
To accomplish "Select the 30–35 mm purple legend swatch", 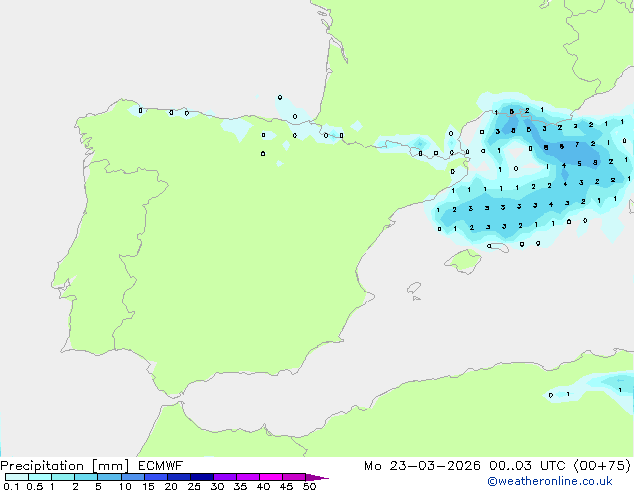I will tap(225, 477).
